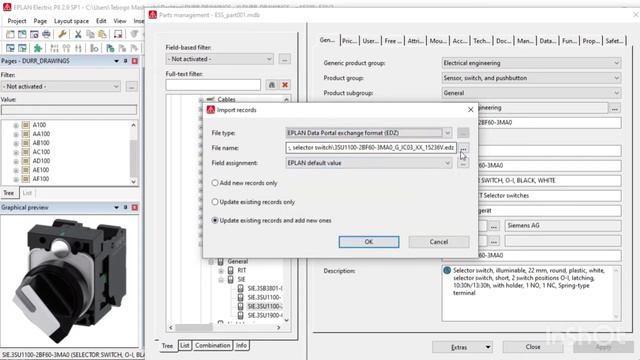
Task: Expand the RIT node in parts tree
Action: pos(221,271)
